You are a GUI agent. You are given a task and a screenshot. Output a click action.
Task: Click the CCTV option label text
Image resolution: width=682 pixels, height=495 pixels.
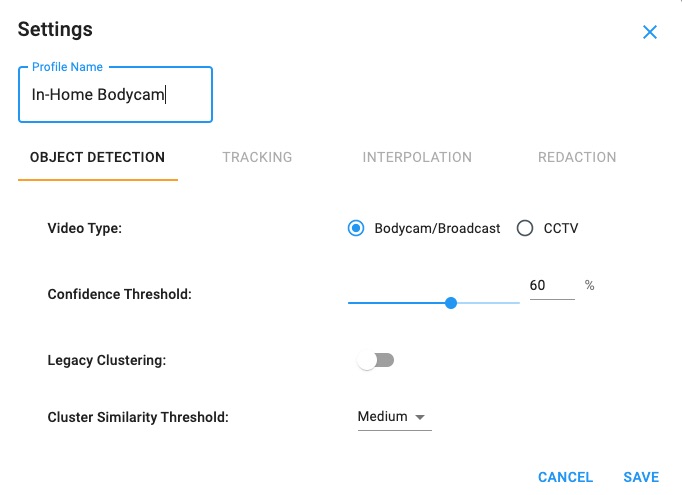click(x=561, y=228)
